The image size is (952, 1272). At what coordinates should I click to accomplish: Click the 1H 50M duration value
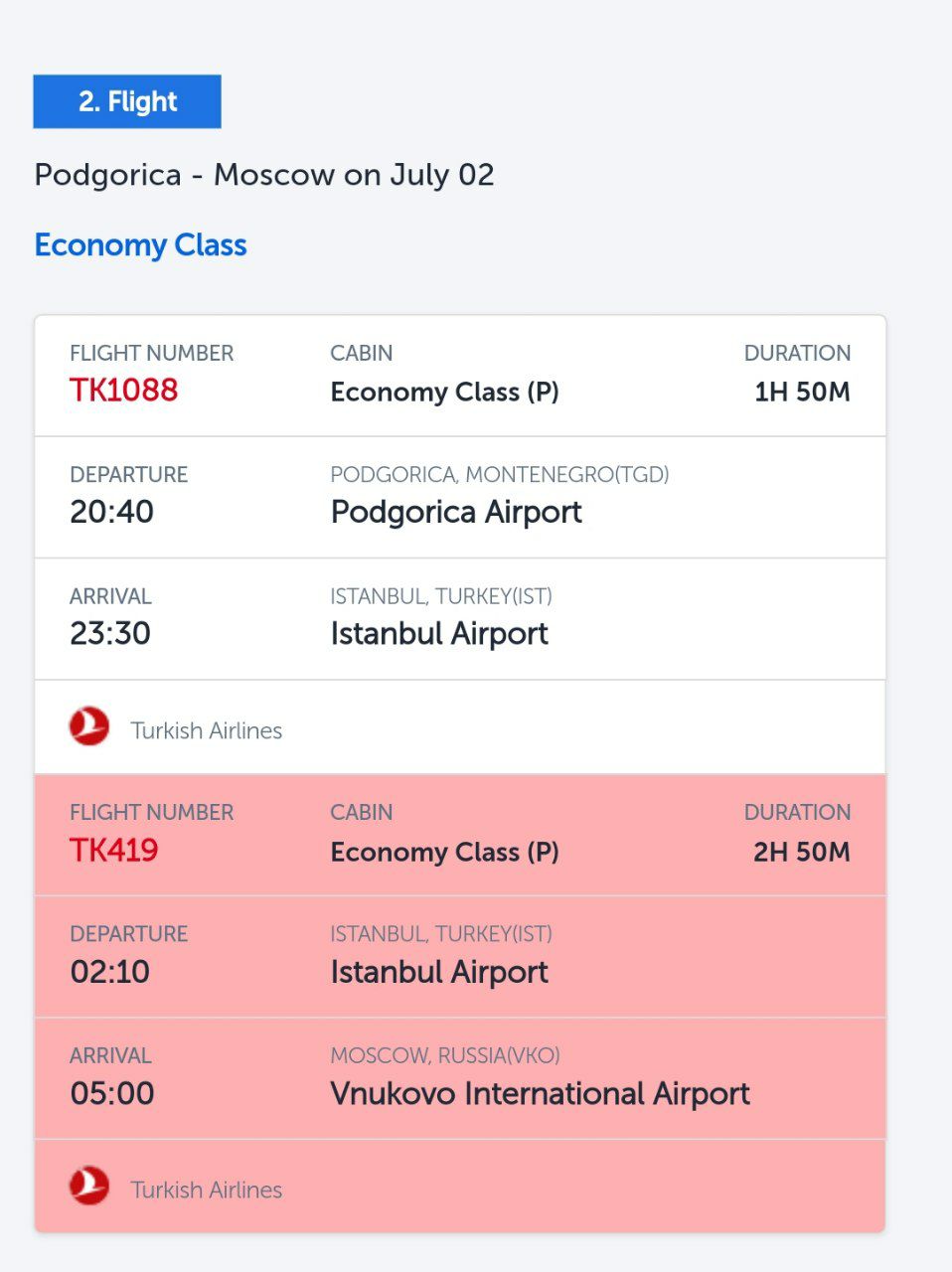pos(802,392)
